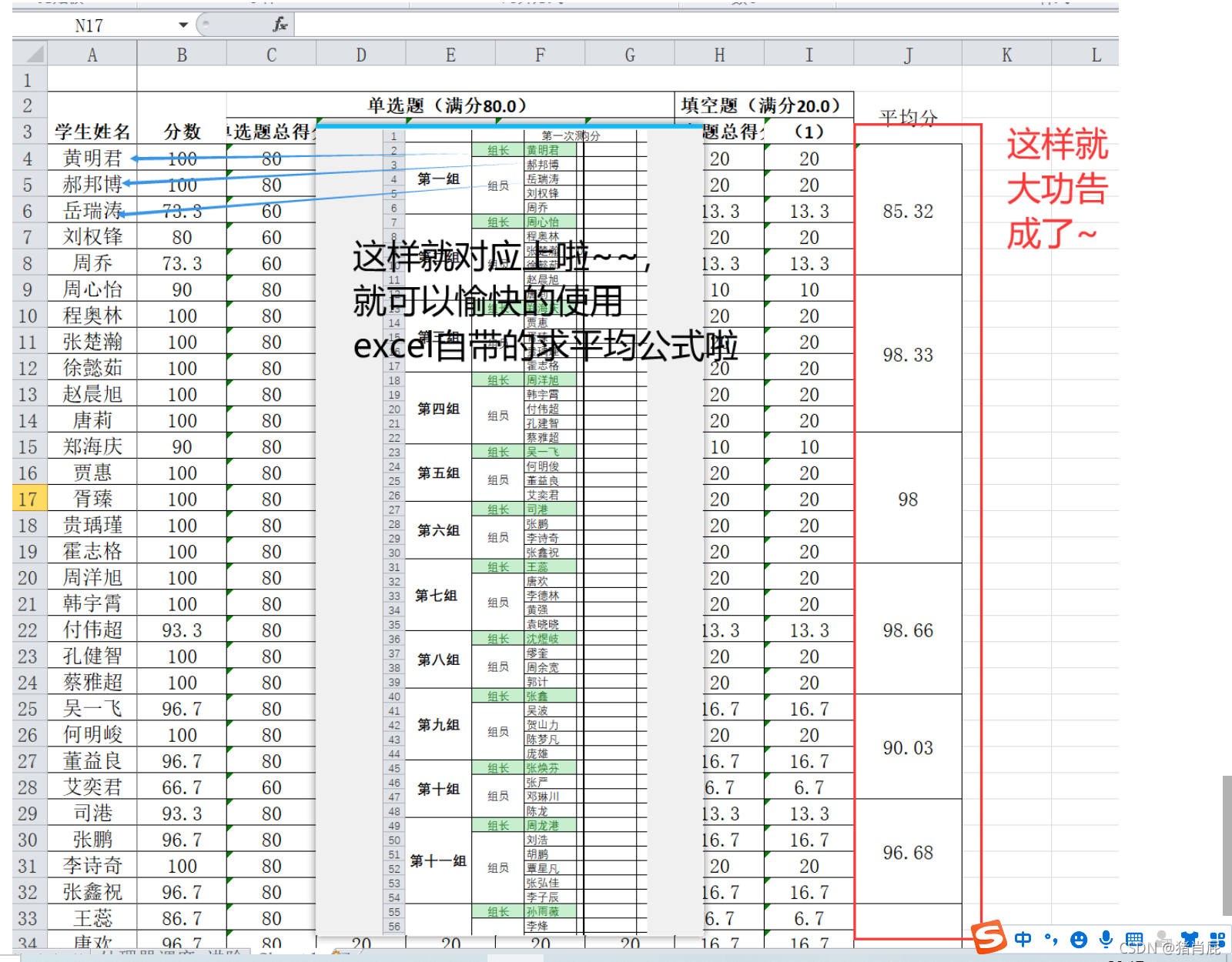1232x962 pixels.
Task: Select column I header
Action: (x=808, y=55)
